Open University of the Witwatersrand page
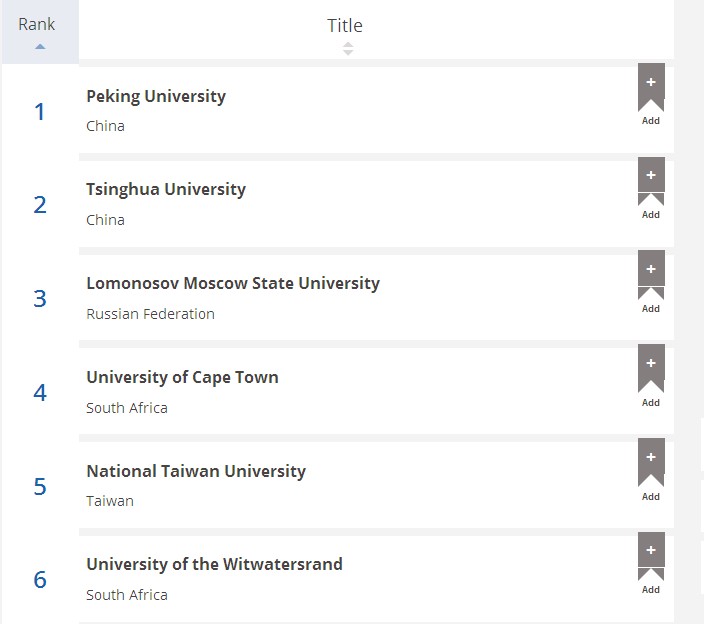704x624 pixels. 215,564
